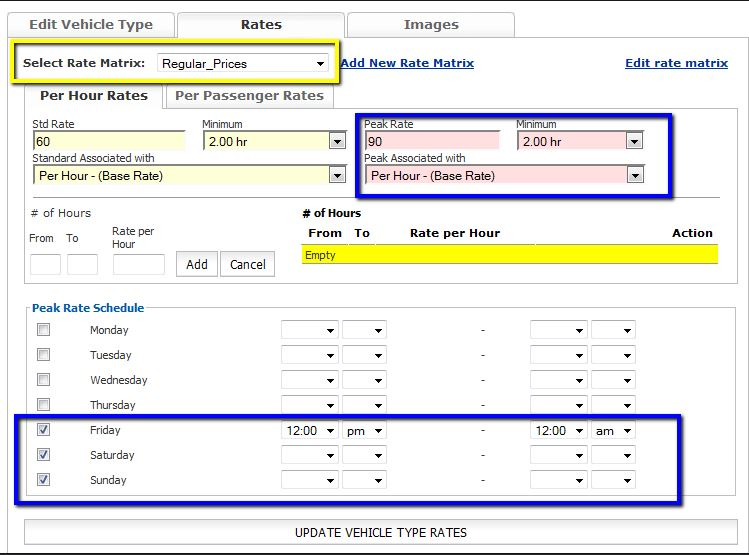Click the Rate per Hour input box
Image resolution: width=749 pixels, height=555 pixels.
139,264
